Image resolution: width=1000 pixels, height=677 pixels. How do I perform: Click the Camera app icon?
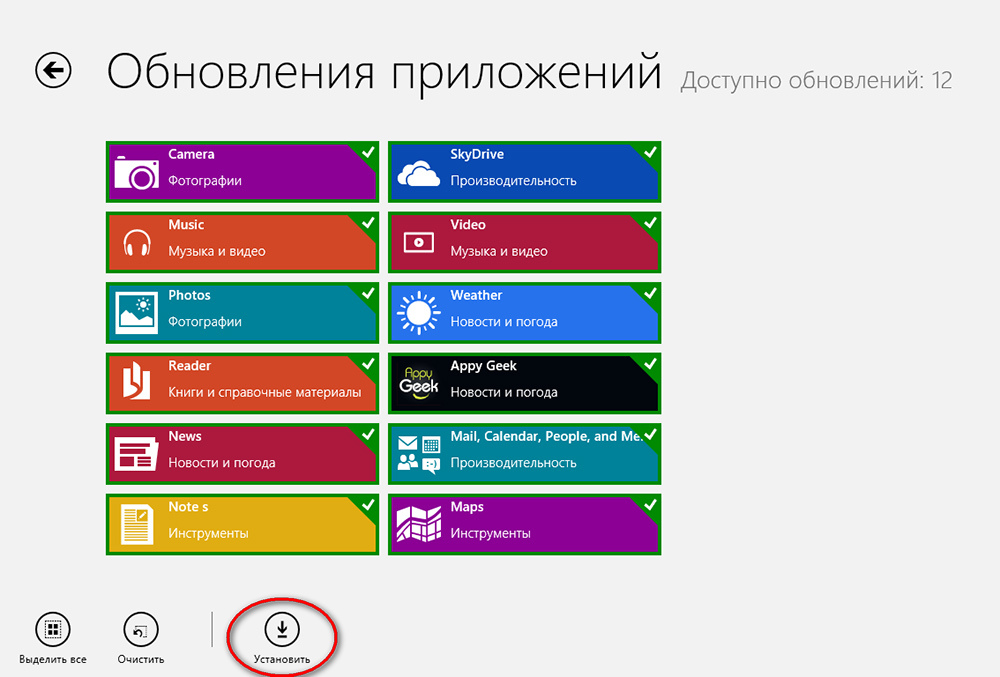tap(136, 172)
